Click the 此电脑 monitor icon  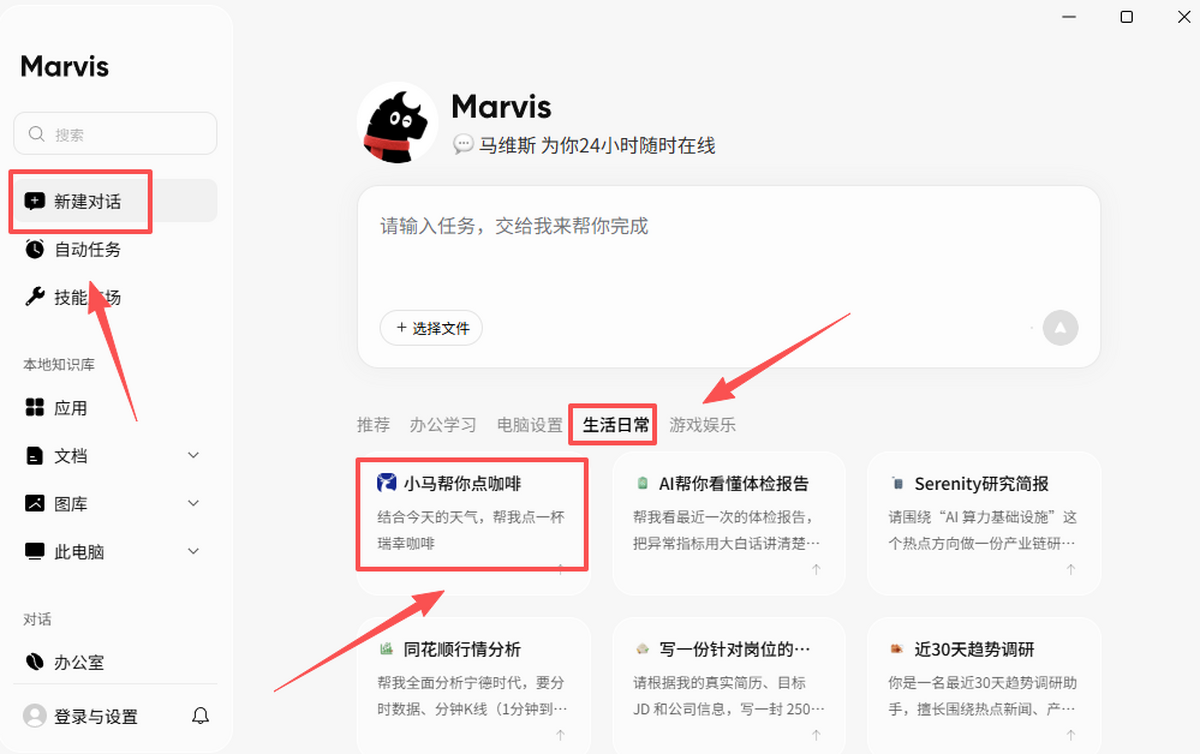click(x=35, y=552)
